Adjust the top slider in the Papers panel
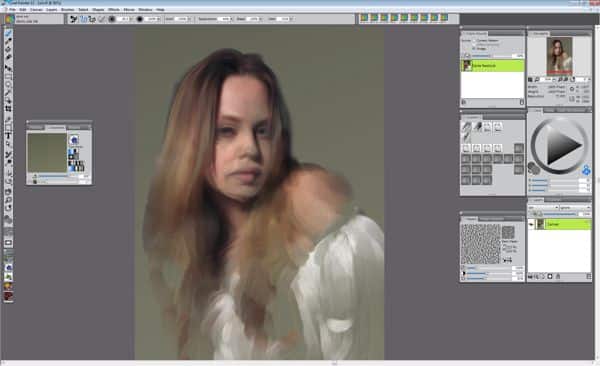 click(x=488, y=268)
